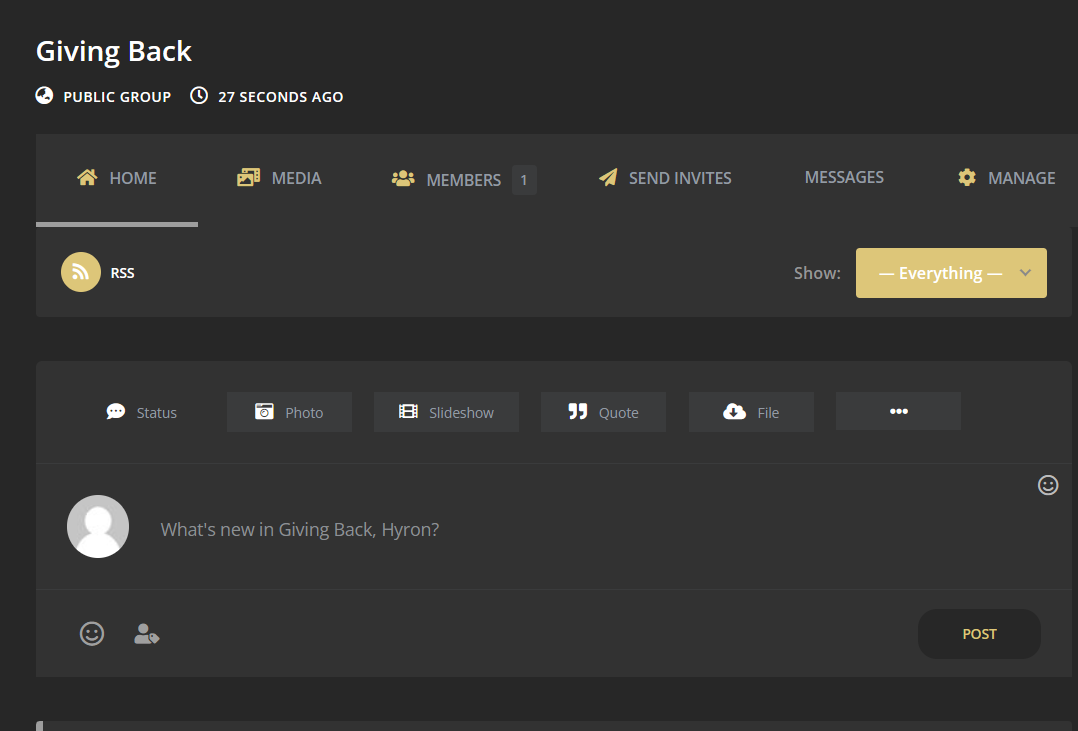Open emoji picker at top of post box
Screen dimensions: 1078x731
tap(1048, 485)
